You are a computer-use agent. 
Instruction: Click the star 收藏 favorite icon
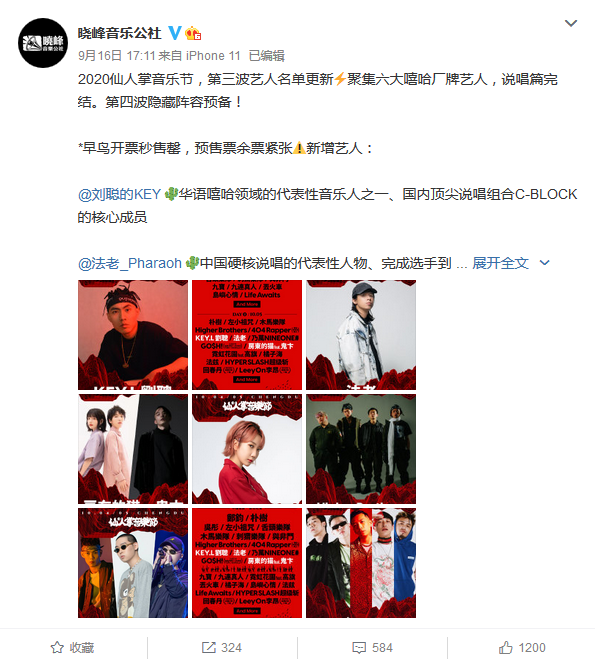coord(57,647)
